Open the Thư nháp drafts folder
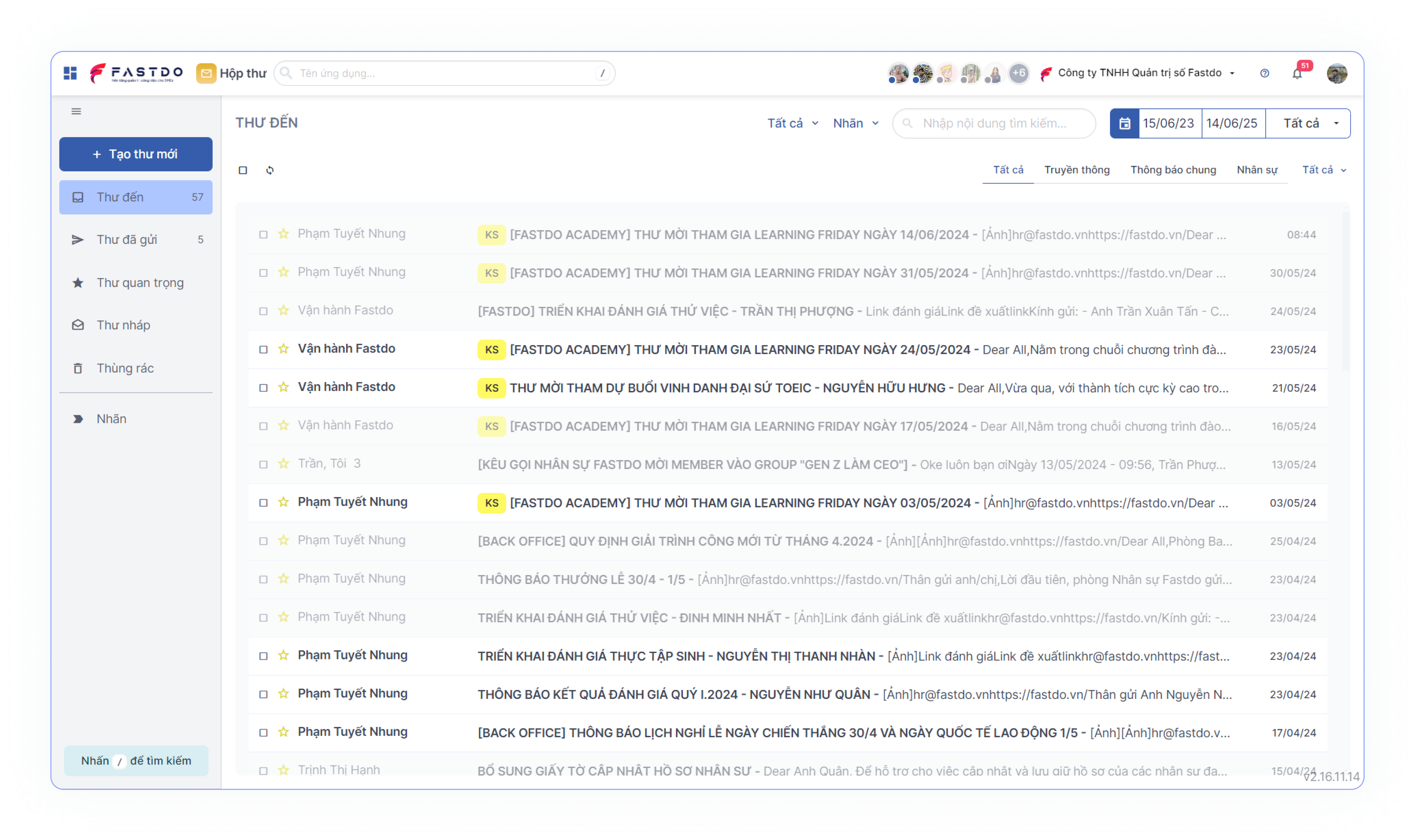Viewport: 1415px width, 840px height. [136, 325]
